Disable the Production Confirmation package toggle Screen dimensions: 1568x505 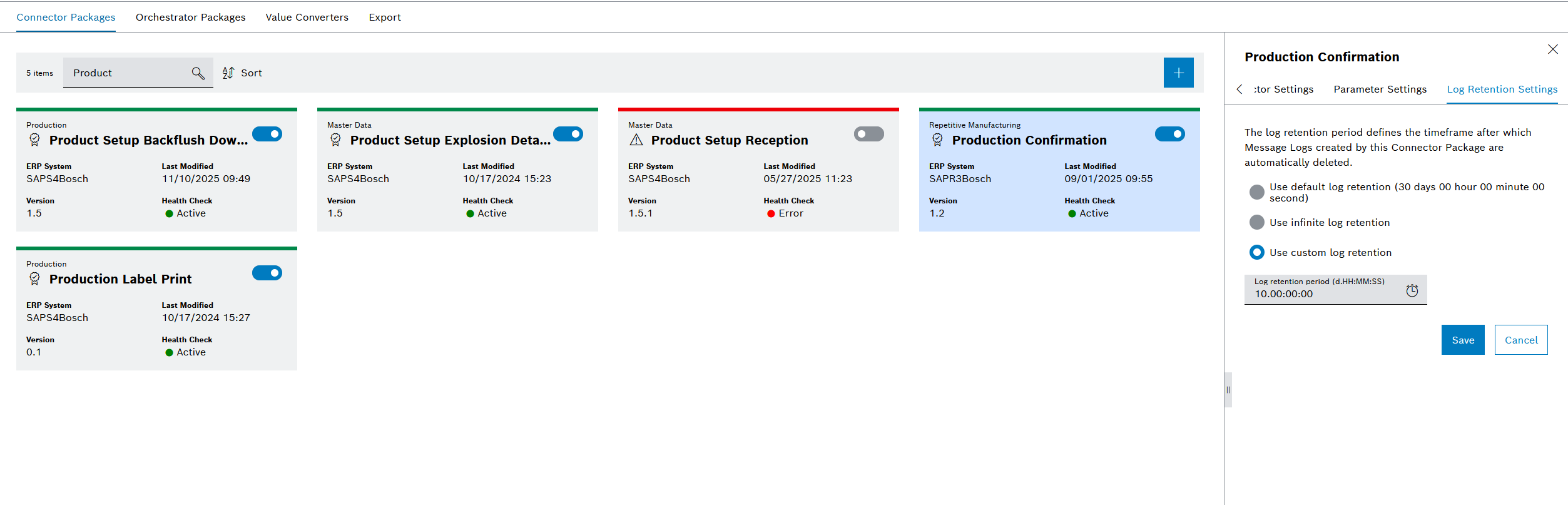point(1170,134)
